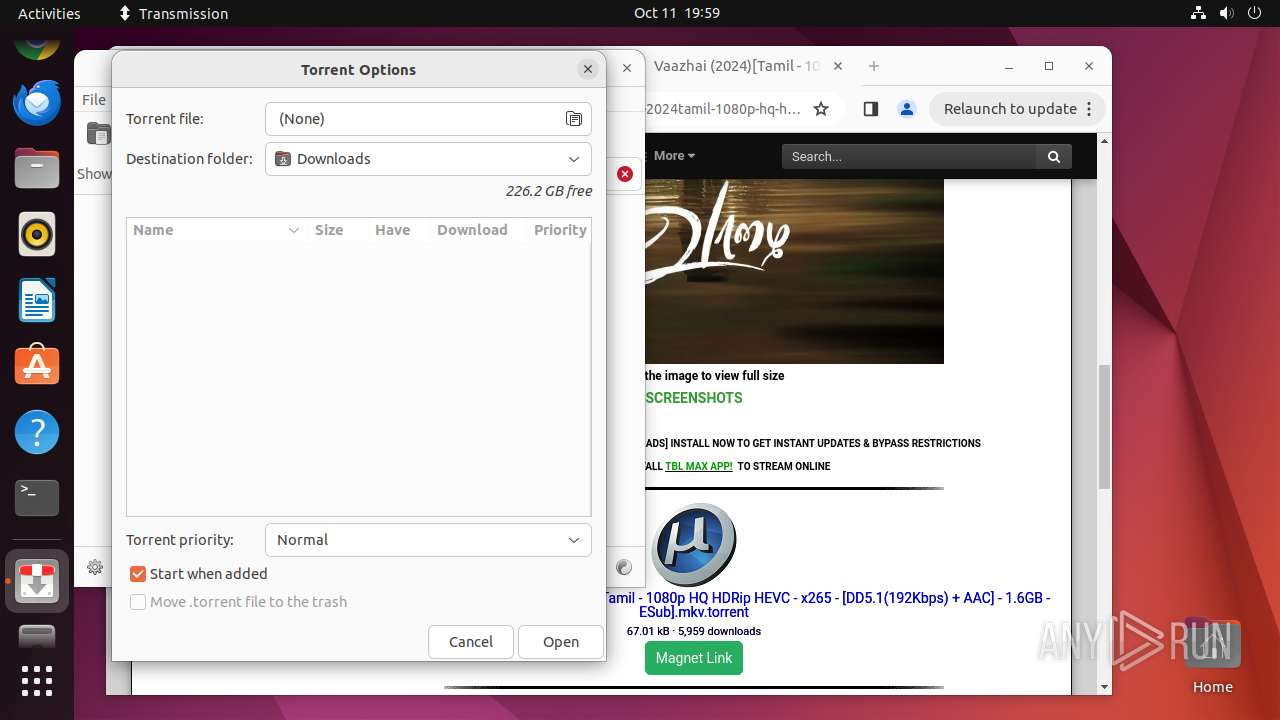
Task: Open the Home folder on desktop
Action: pos(1212,655)
